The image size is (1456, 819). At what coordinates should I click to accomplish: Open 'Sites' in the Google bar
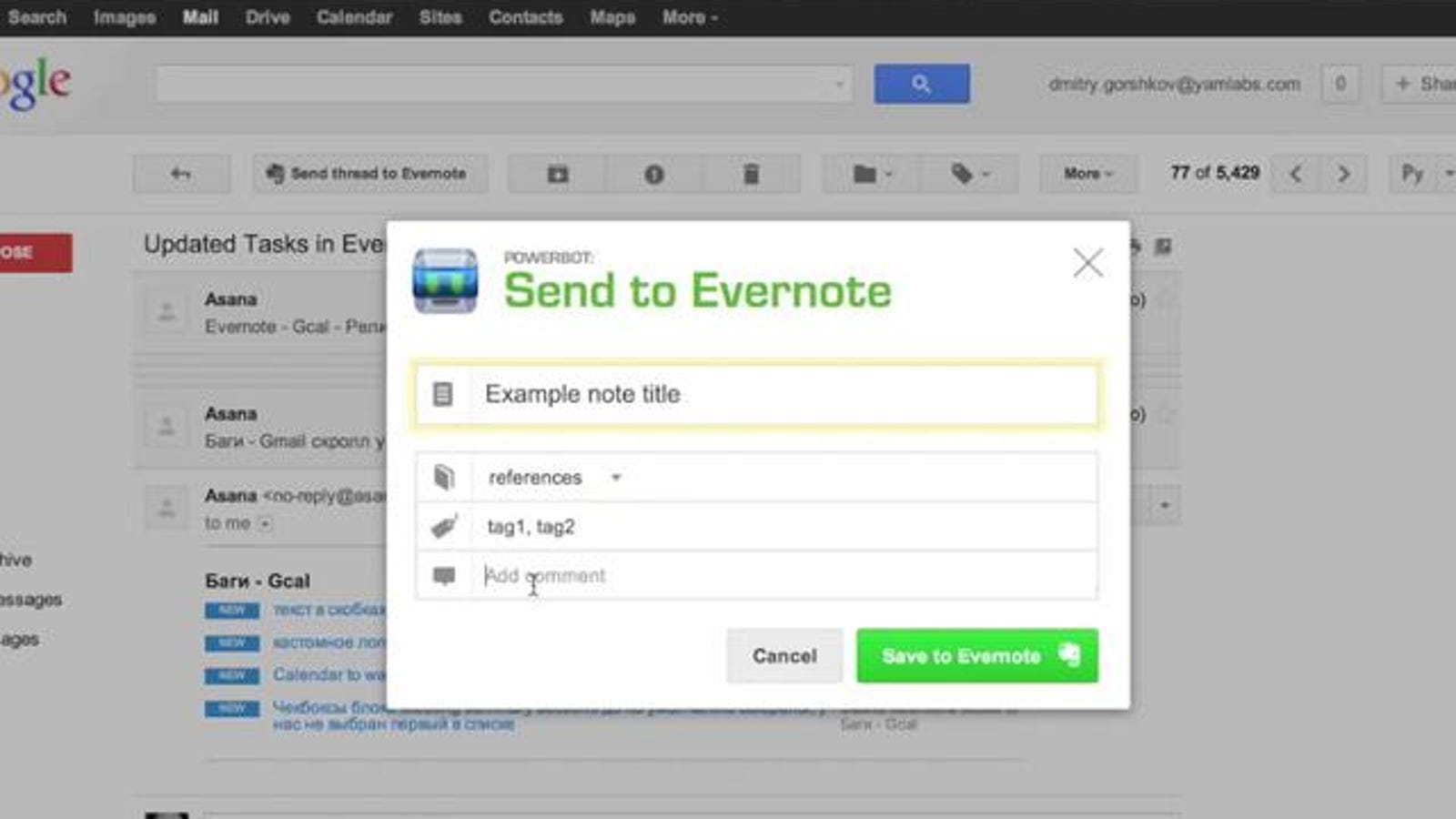pos(440,17)
